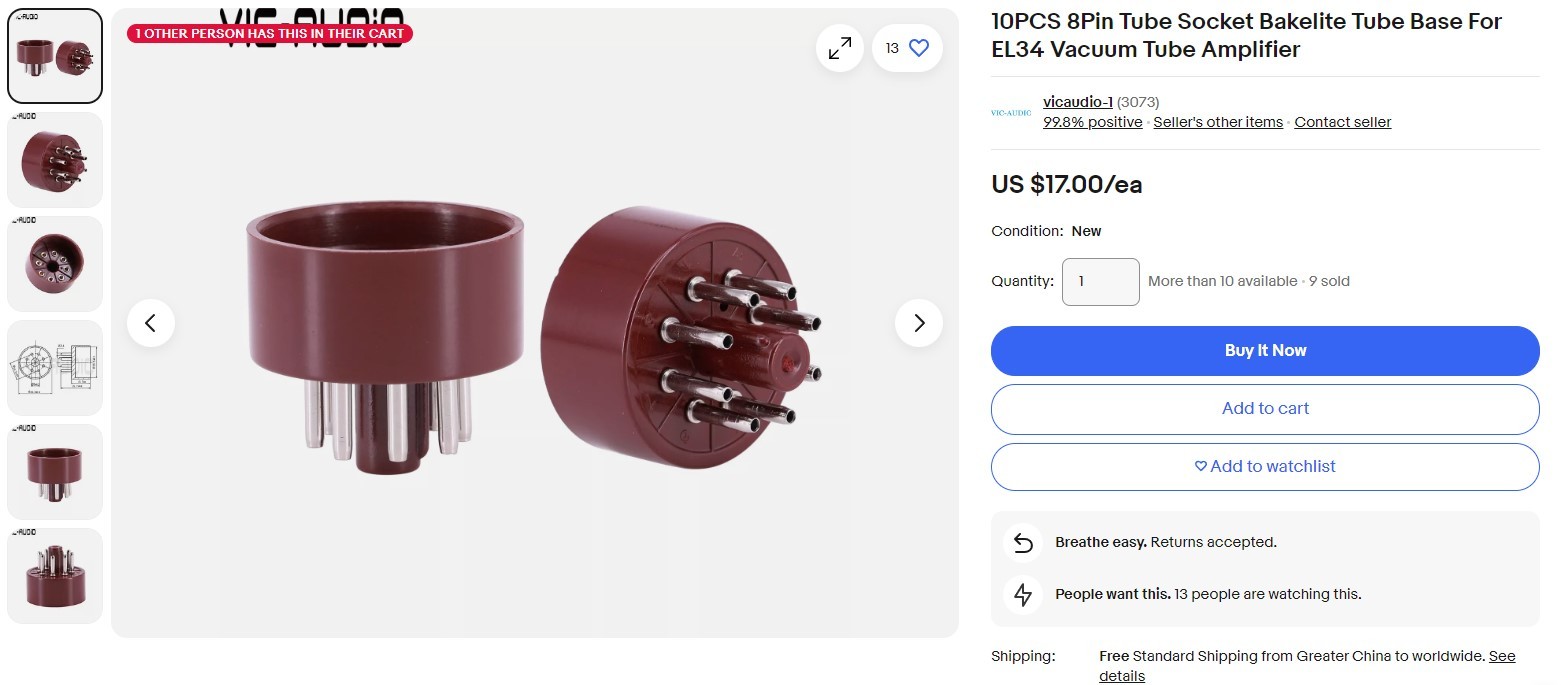Open the Contact seller link

[x=1342, y=122]
